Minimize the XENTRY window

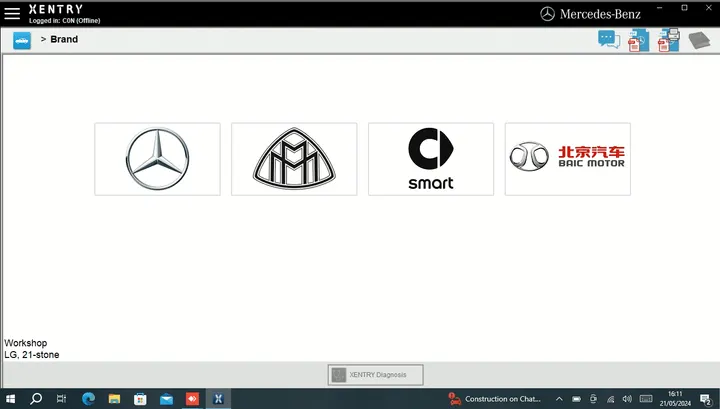coord(660,8)
